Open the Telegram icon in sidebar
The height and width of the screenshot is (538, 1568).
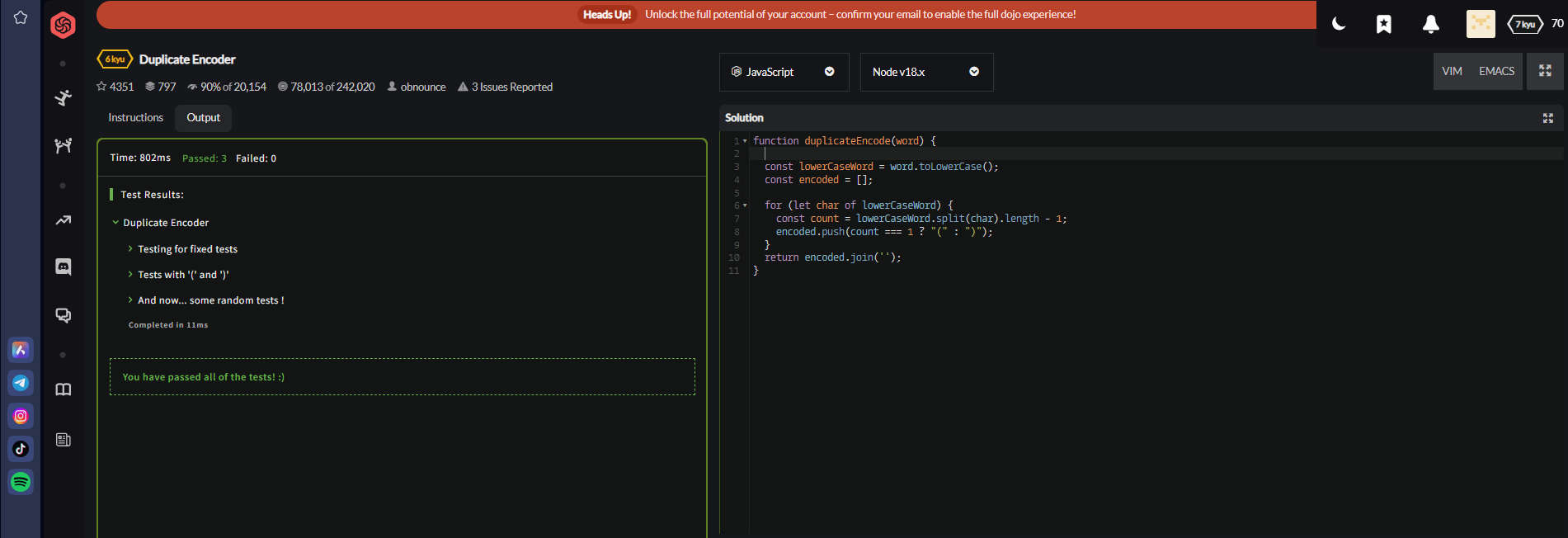21,383
